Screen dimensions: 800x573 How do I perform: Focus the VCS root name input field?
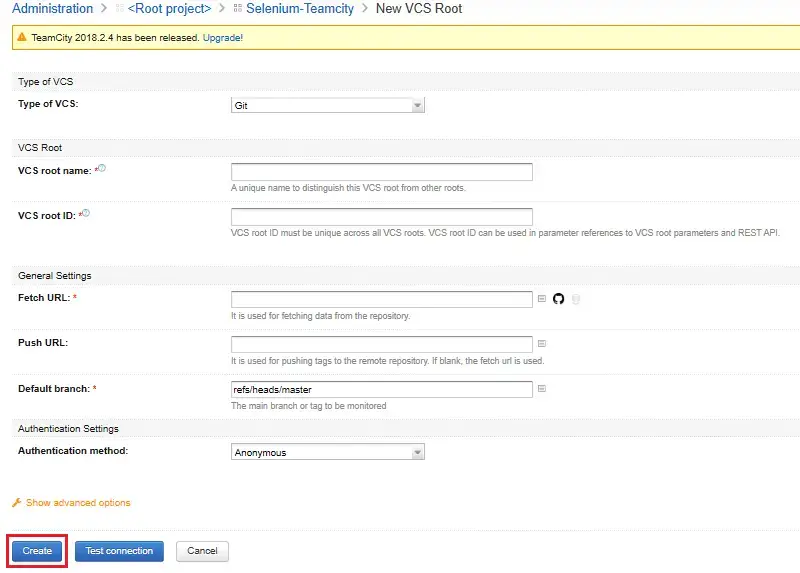pyautogui.click(x=382, y=172)
